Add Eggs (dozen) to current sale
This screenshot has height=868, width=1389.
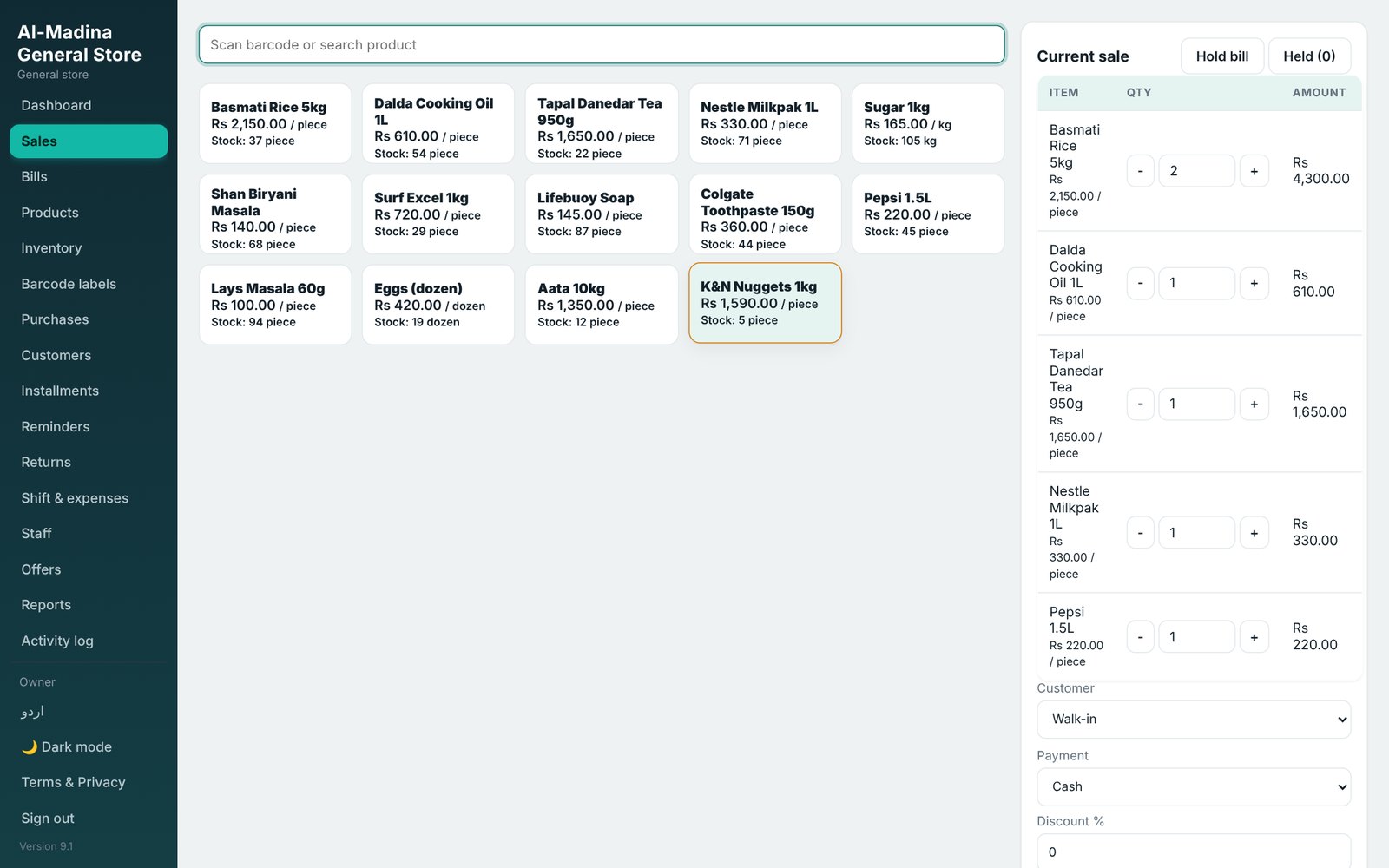click(x=438, y=305)
